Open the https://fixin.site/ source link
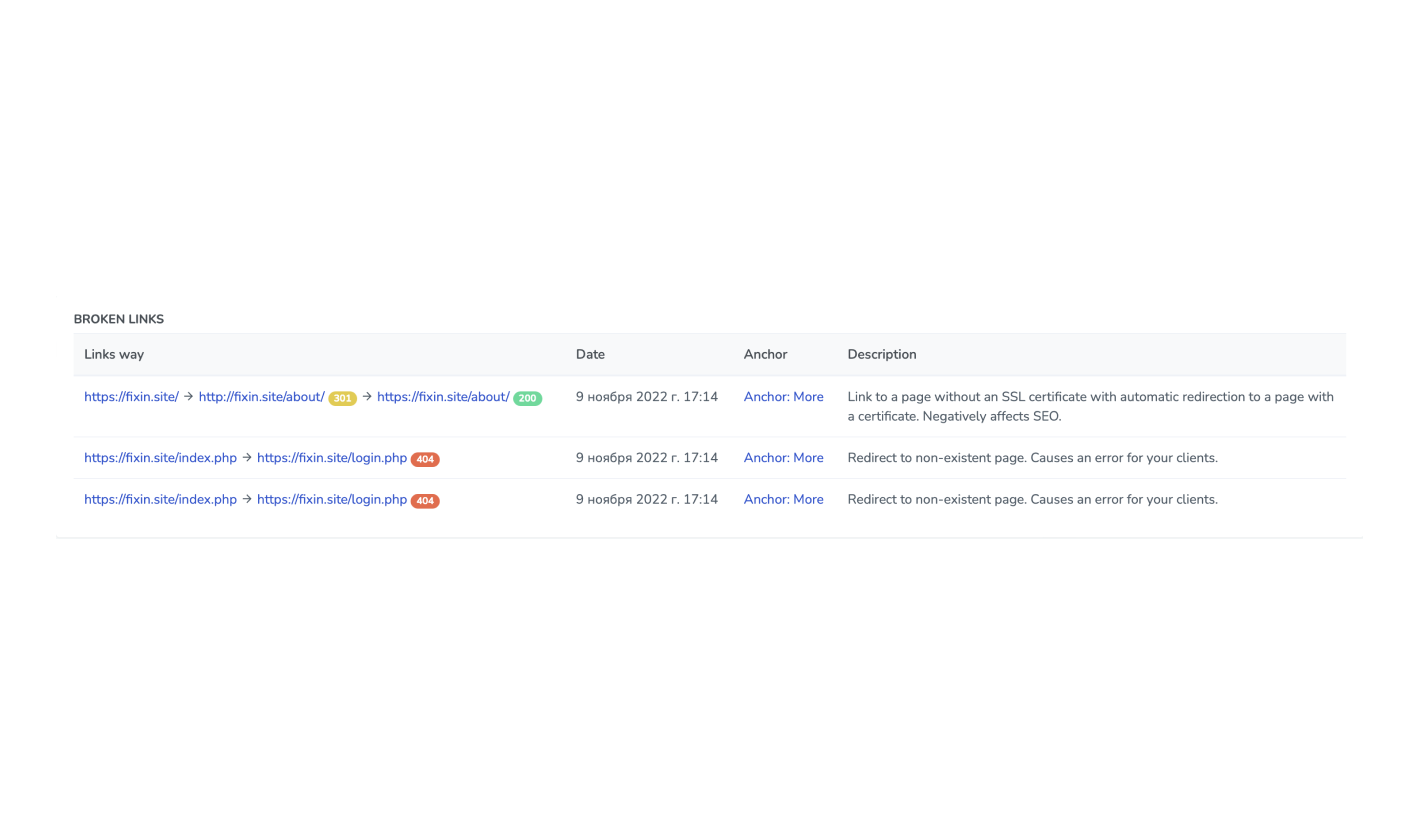 [x=131, y=397]
